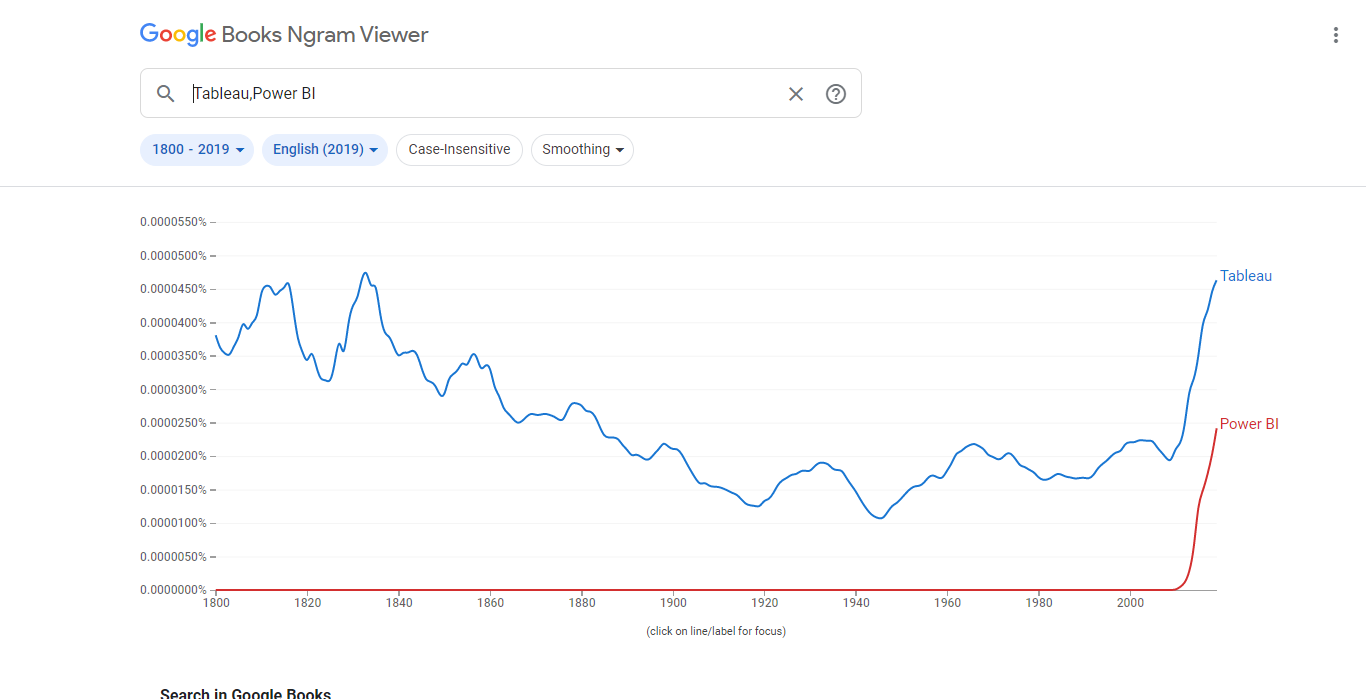The height and width of the screenshot is (699, 1366).
Task: Clear the search query with X
Action: (796, 94)
